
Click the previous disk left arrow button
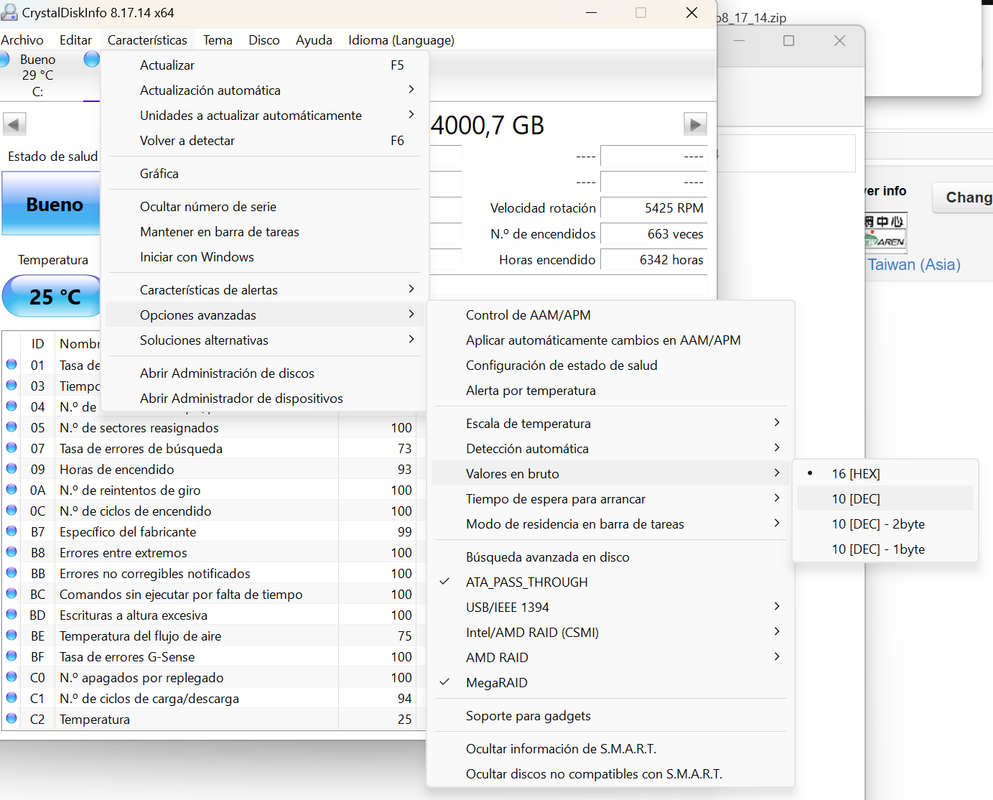(15, 124)
